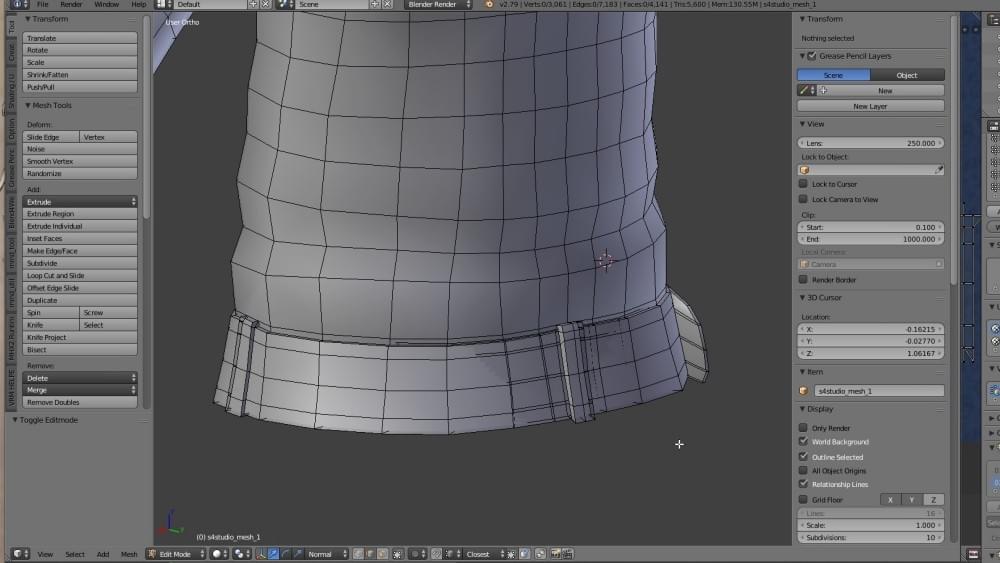
Task: Click the Loop Cut and Slide button
Action: pyautogui.click(x=80, y=275)
